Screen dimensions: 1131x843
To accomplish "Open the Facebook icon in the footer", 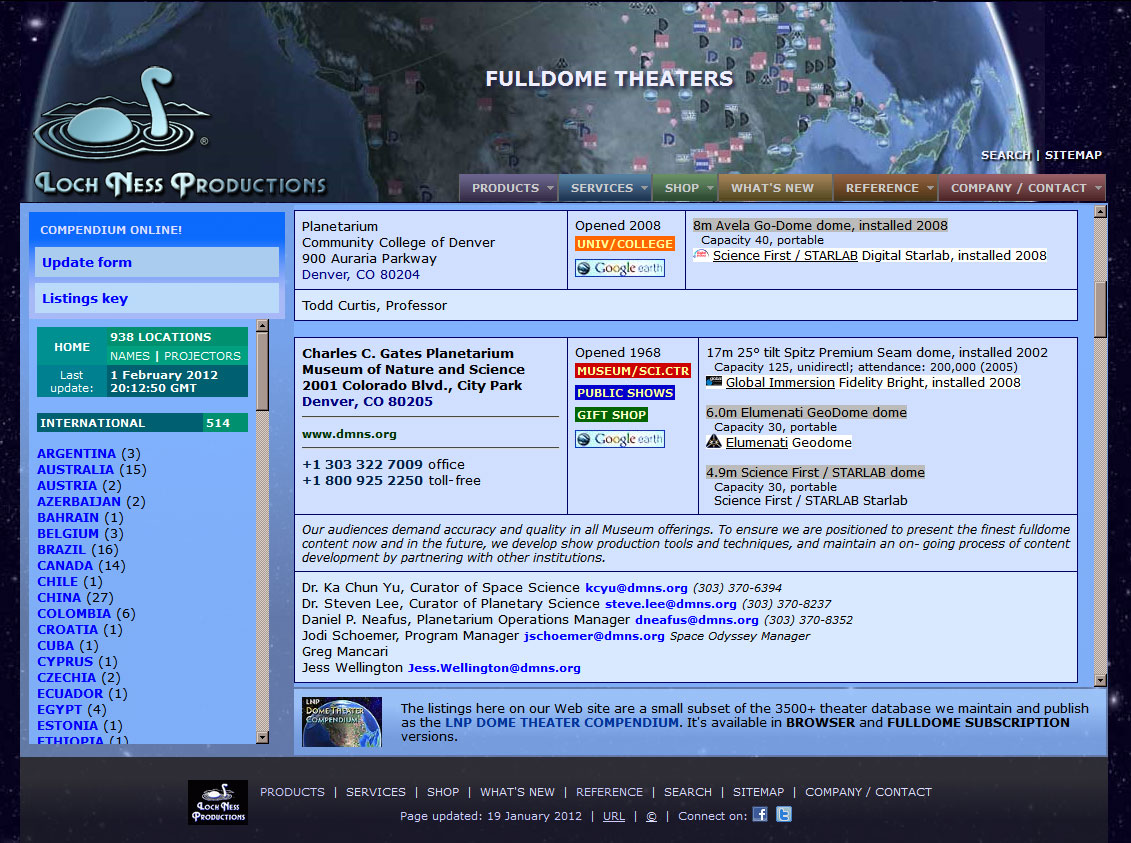I will [760, 814].
